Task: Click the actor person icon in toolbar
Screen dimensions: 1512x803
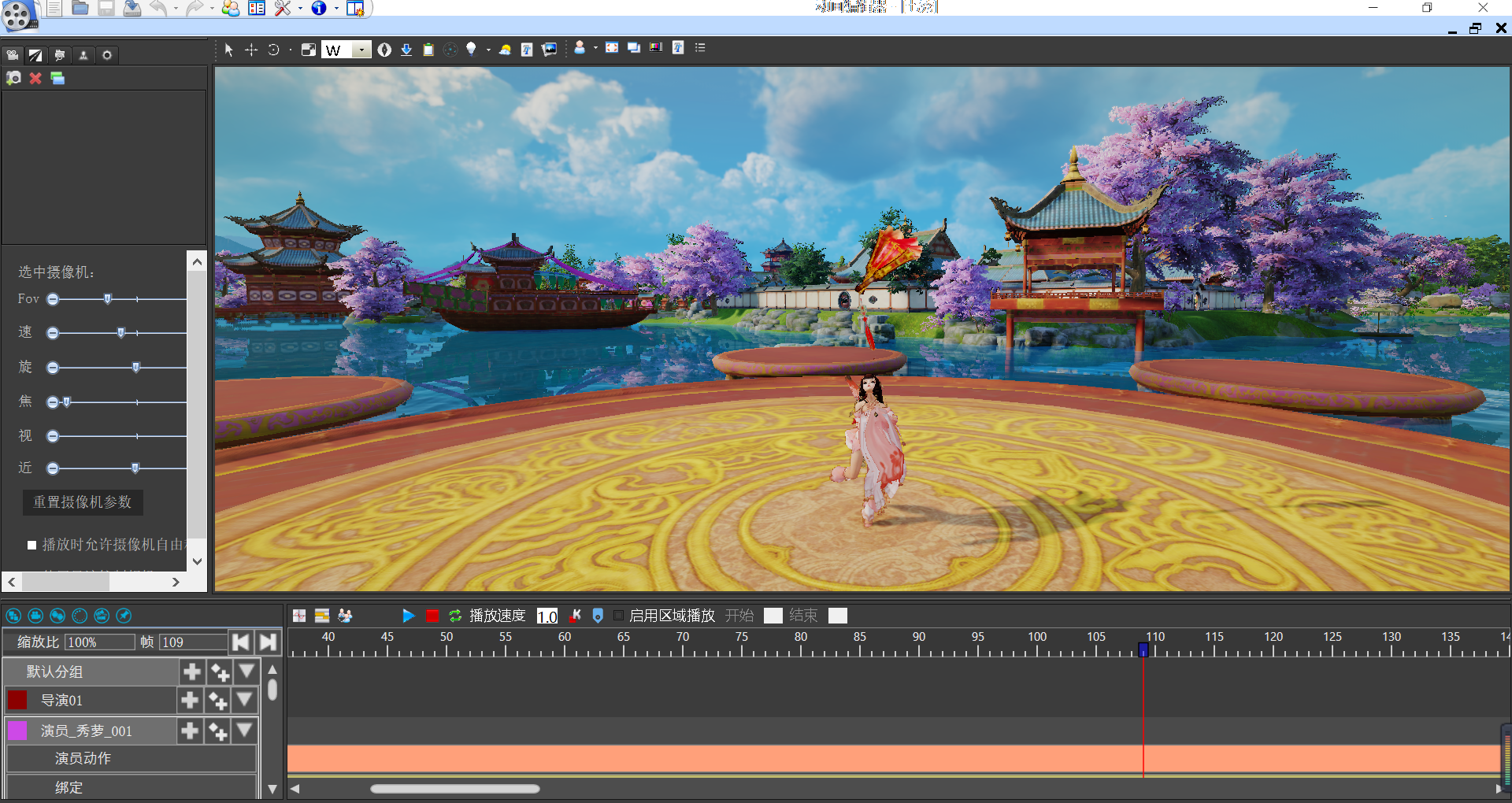Action: pos(580,47)
